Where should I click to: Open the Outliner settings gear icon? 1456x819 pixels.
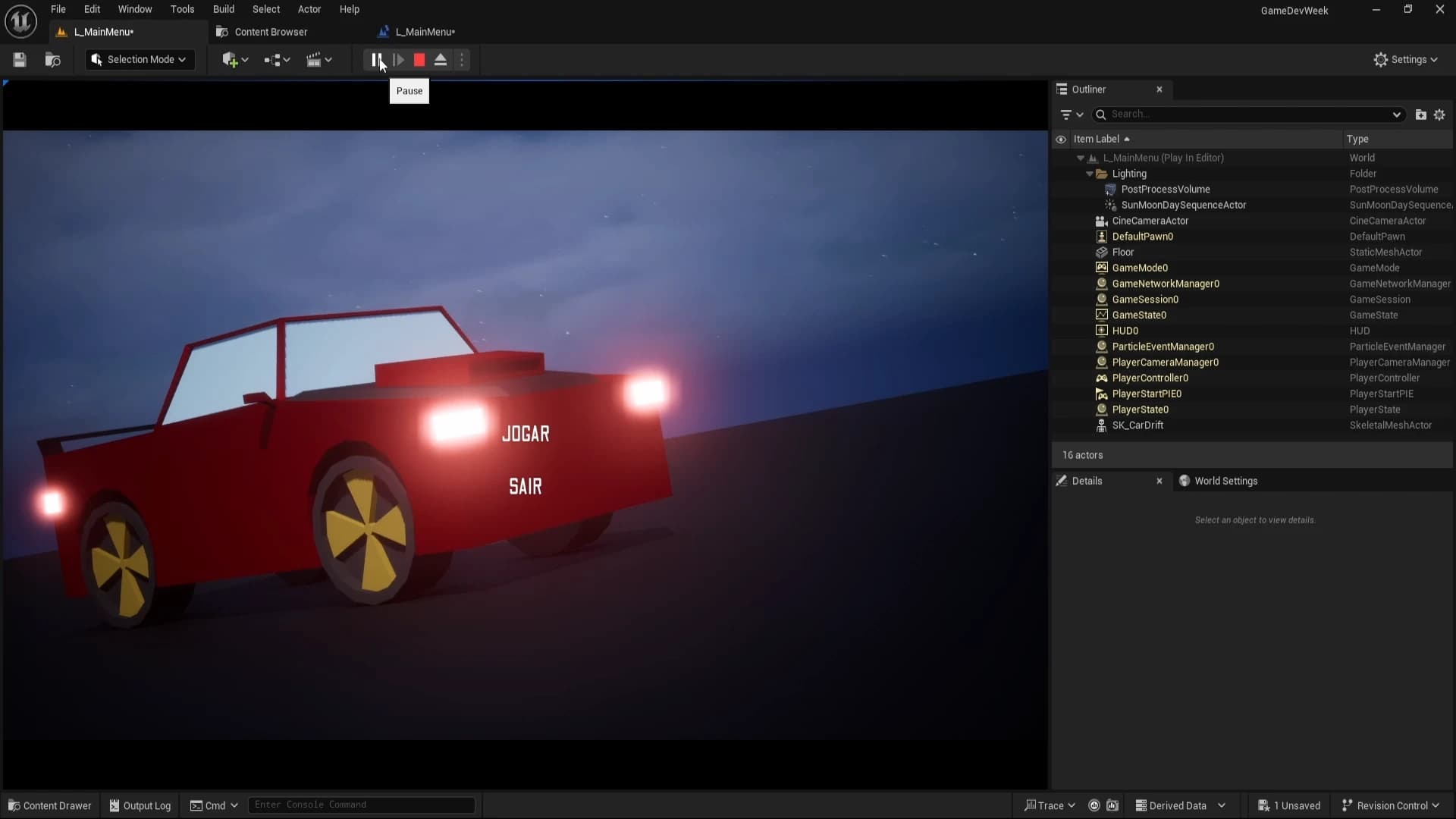point(1439,115)
